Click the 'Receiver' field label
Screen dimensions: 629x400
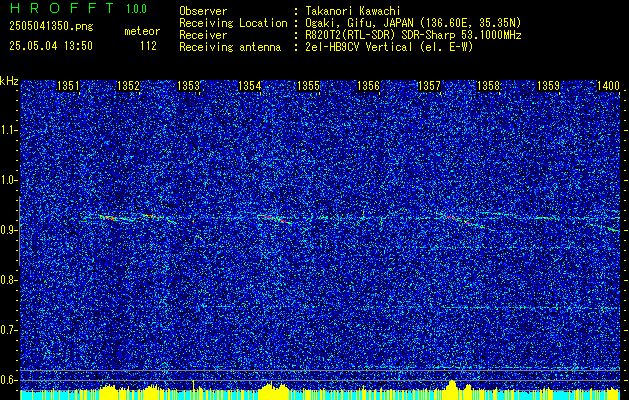pos(203,35)
